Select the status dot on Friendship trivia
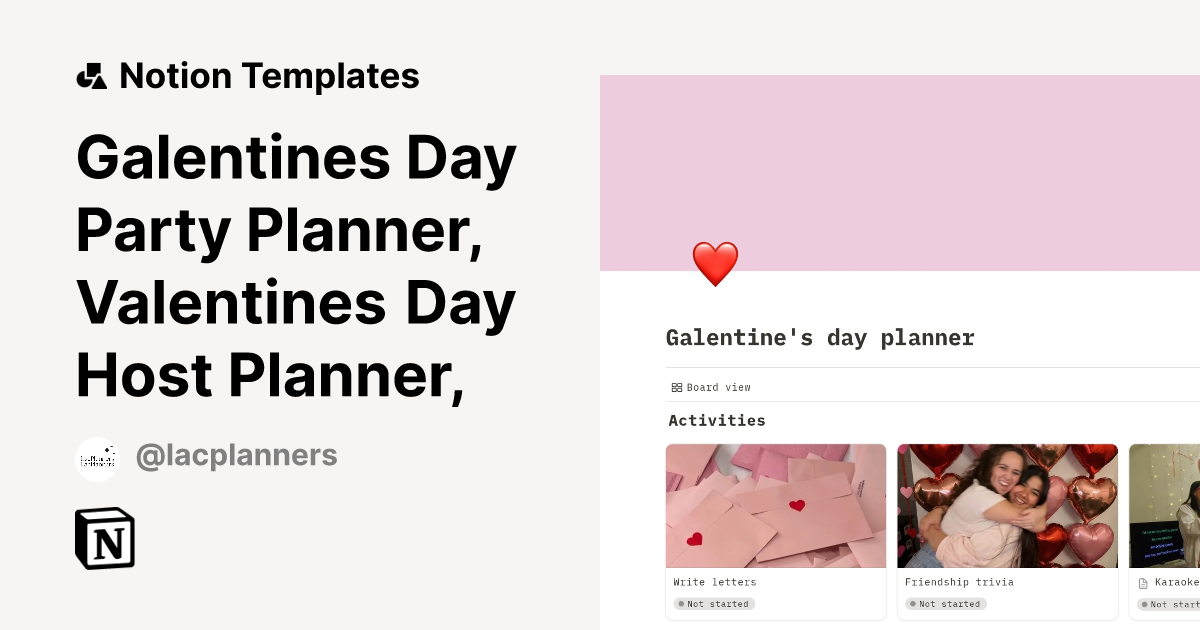The image size is (1200, 630). coord(912,604)
